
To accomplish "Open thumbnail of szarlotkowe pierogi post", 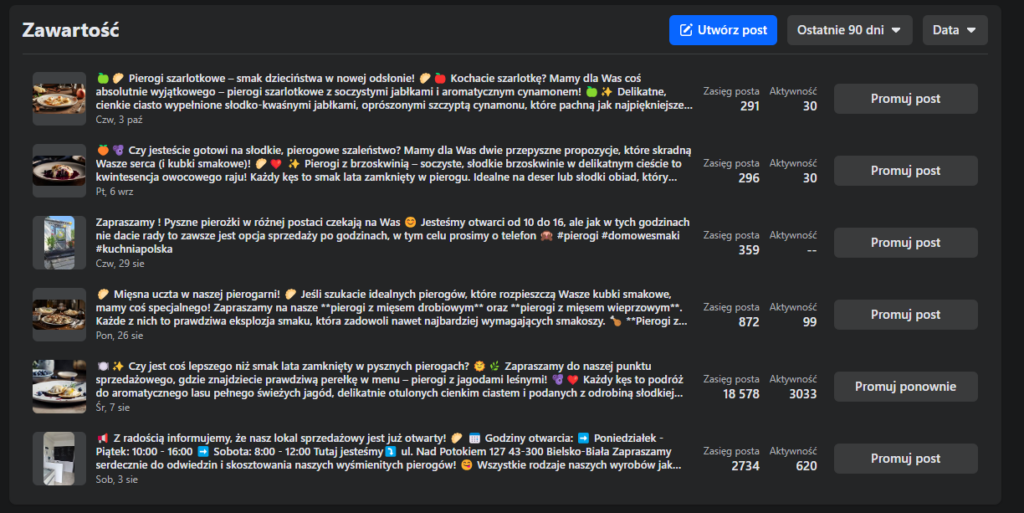I will (x=59, y=99).
